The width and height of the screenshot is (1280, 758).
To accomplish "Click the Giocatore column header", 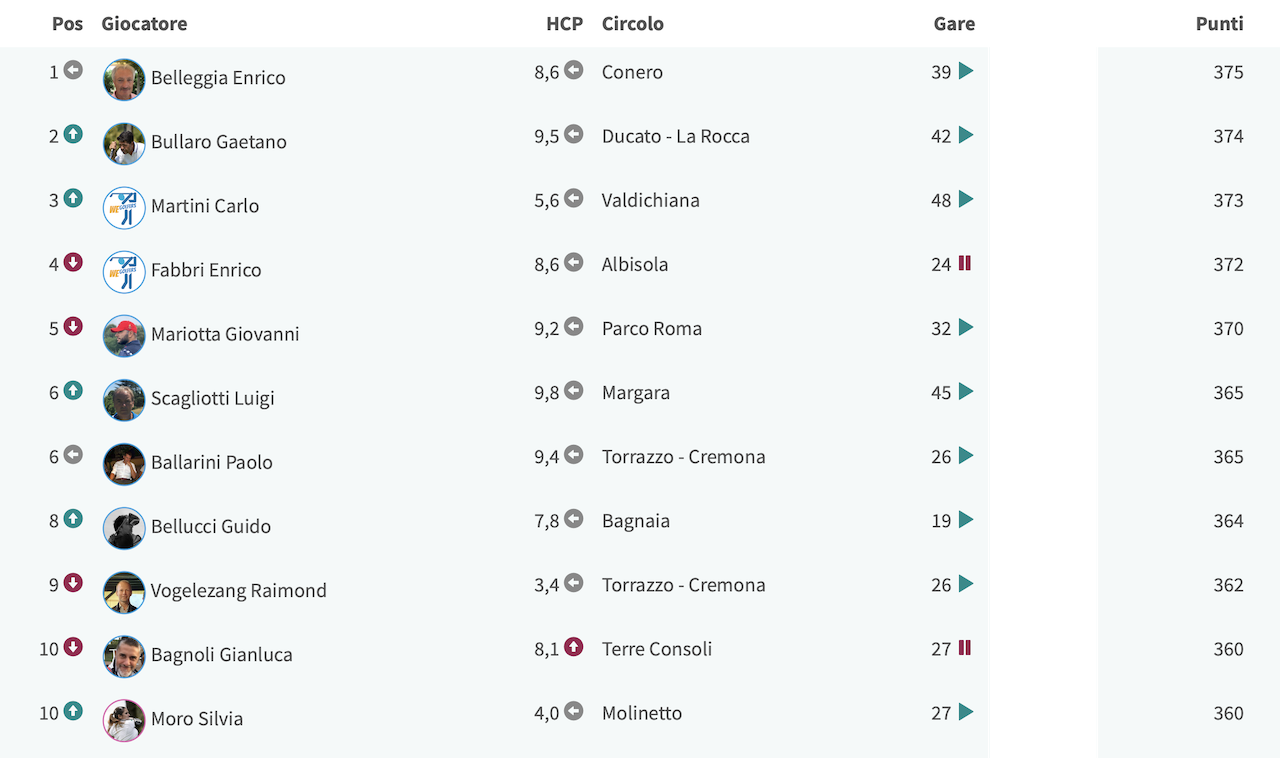I will (x=144, y=24).
